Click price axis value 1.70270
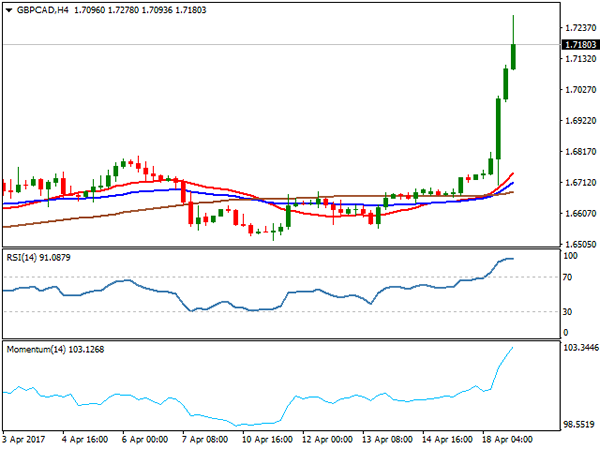This screenshot has width=600, height=450. (x=580, y=90)
